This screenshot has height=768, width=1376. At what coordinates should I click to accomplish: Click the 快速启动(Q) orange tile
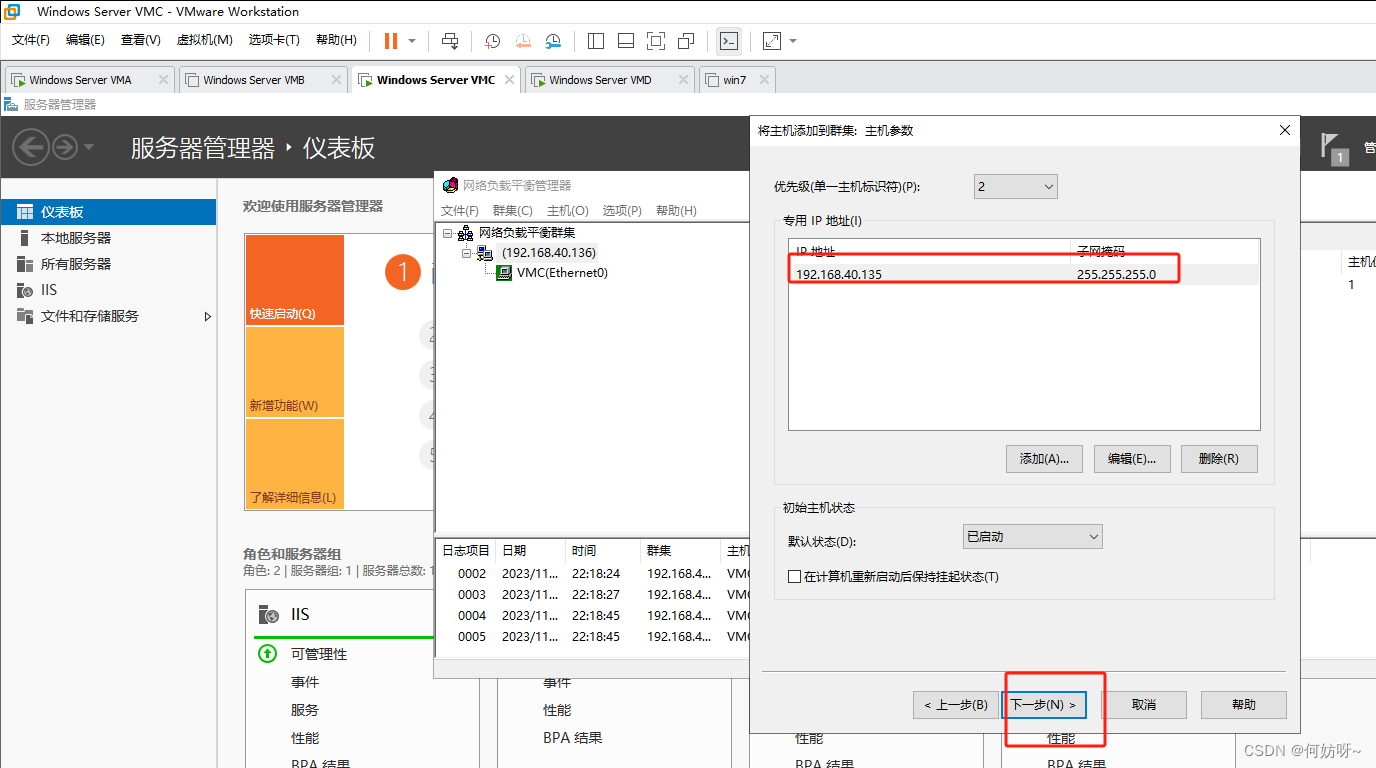294,280
